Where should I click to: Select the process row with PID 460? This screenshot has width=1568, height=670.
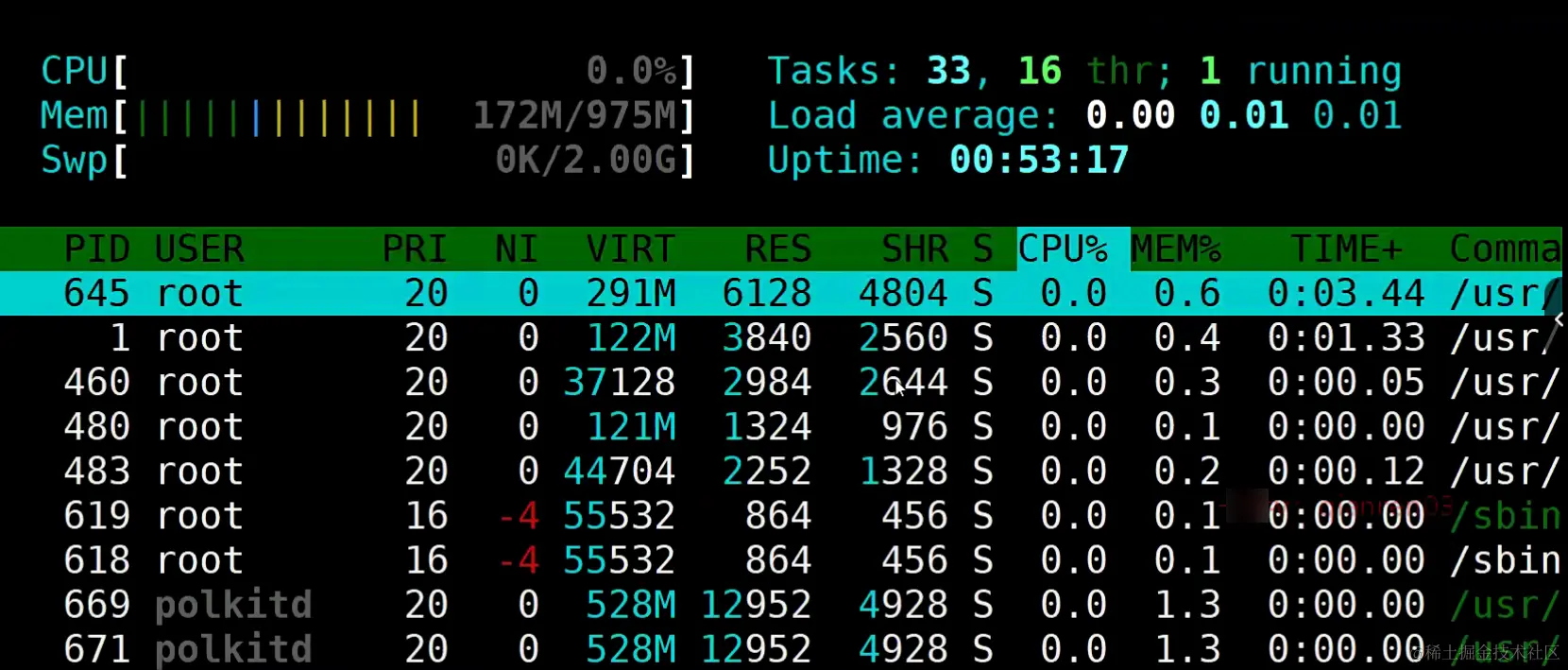781,382
